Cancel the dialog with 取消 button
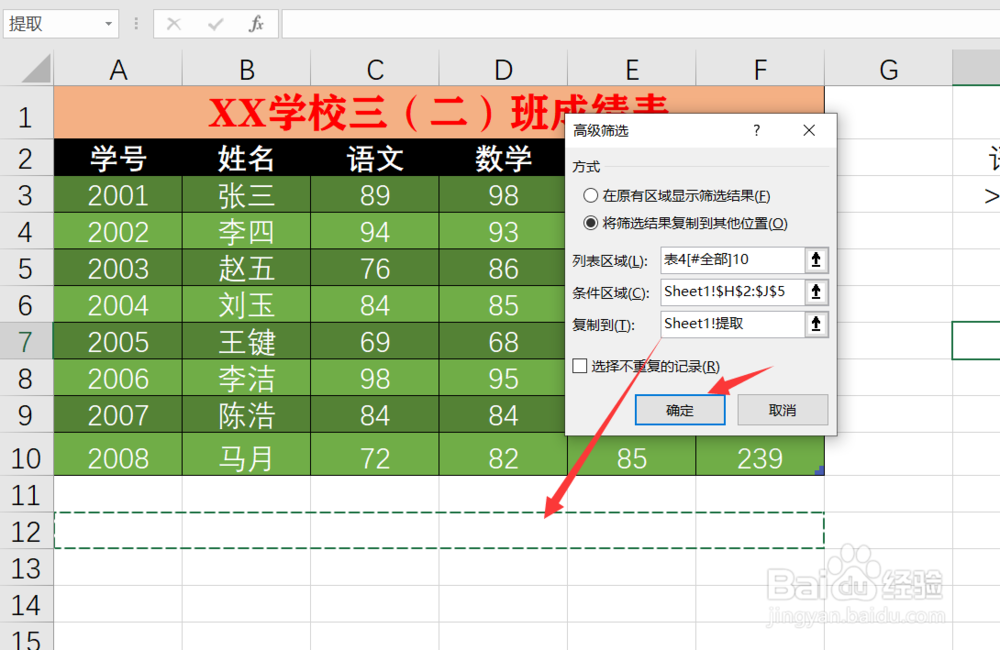The width and height of the screenshot is (1000, 650). pos(783,410)
